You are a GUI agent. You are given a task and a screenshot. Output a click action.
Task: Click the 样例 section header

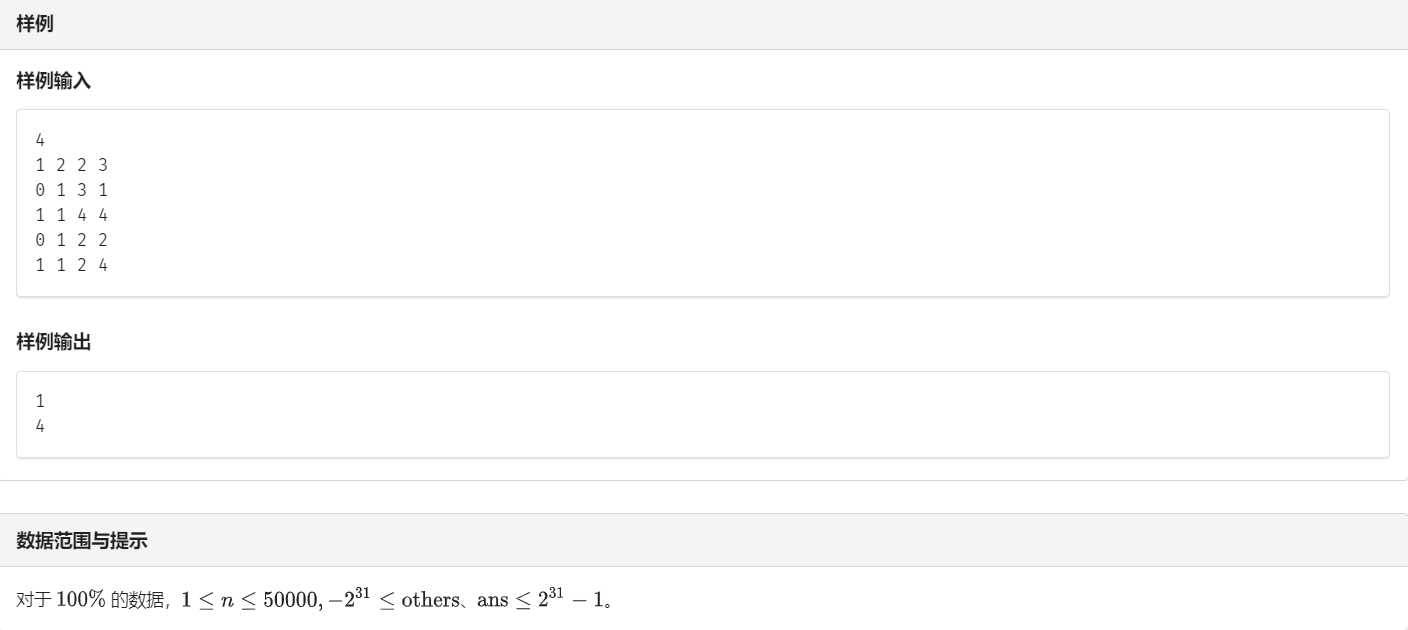point(35,25)
